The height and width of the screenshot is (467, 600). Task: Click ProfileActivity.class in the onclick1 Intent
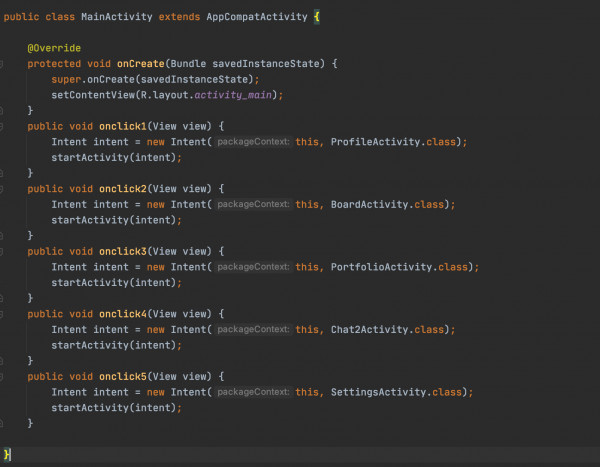coord(393,142)
